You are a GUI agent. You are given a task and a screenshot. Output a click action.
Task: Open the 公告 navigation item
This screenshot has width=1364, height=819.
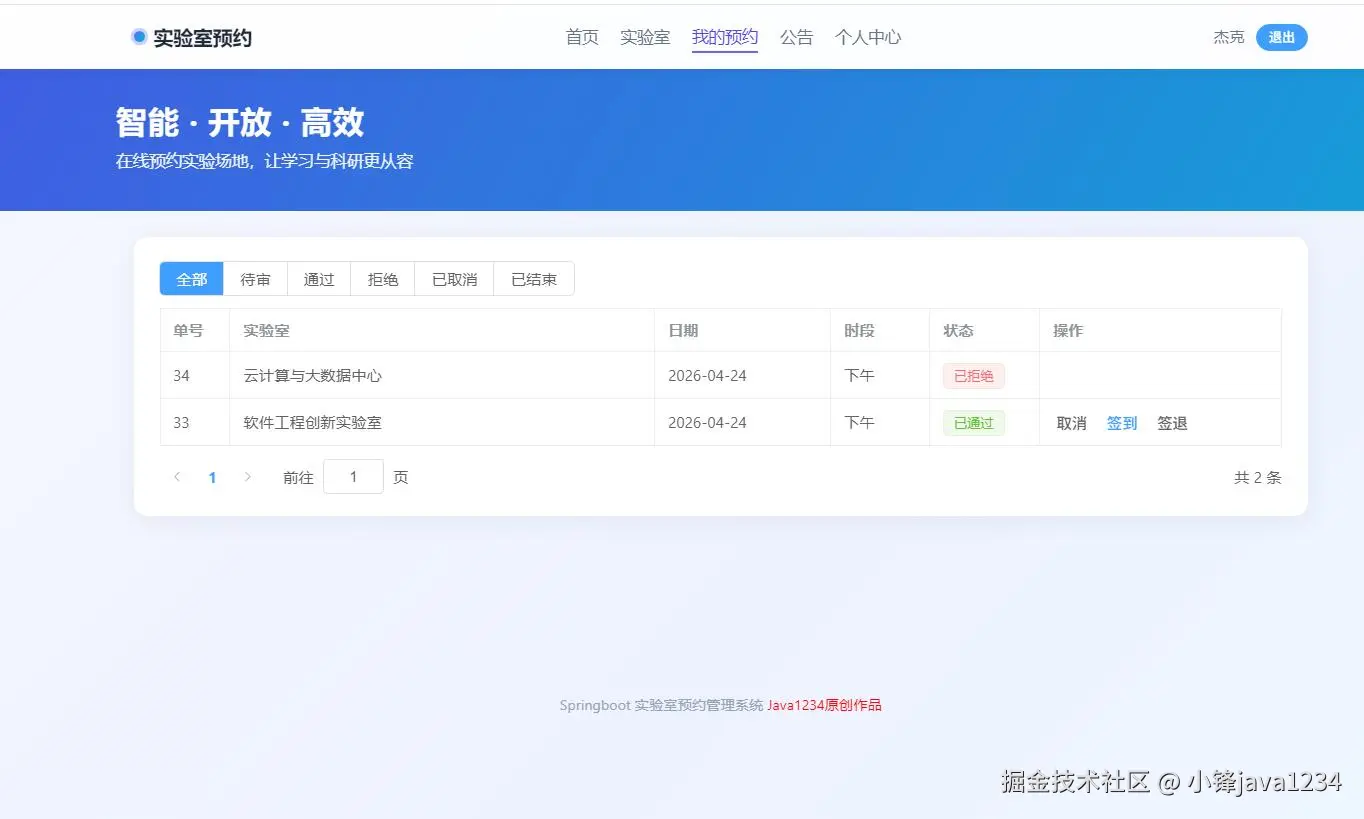796,37
